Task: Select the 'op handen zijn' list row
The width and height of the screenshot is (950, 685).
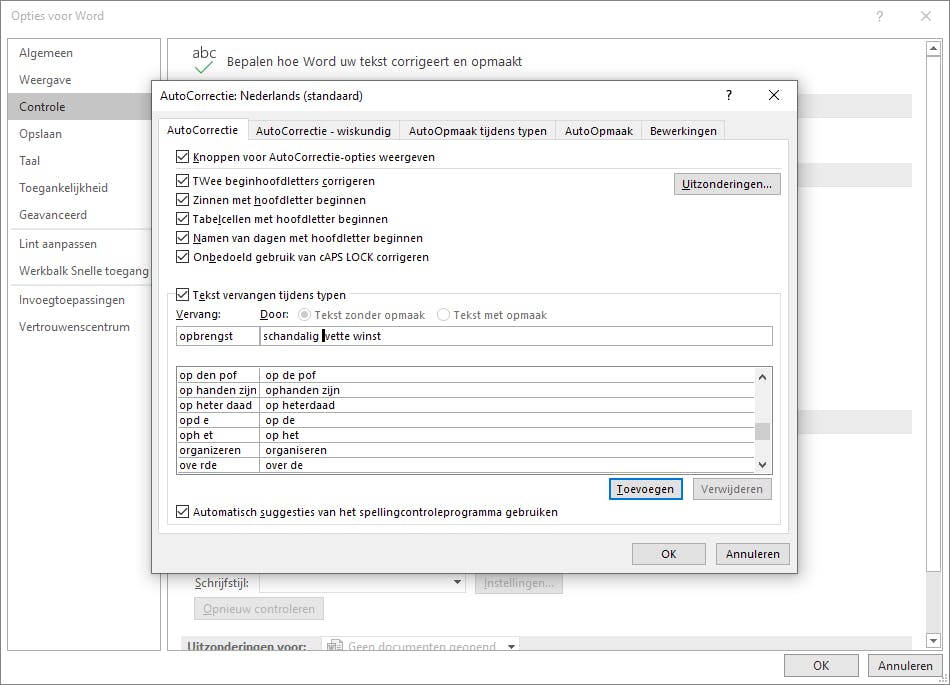Action: [465, 390]
